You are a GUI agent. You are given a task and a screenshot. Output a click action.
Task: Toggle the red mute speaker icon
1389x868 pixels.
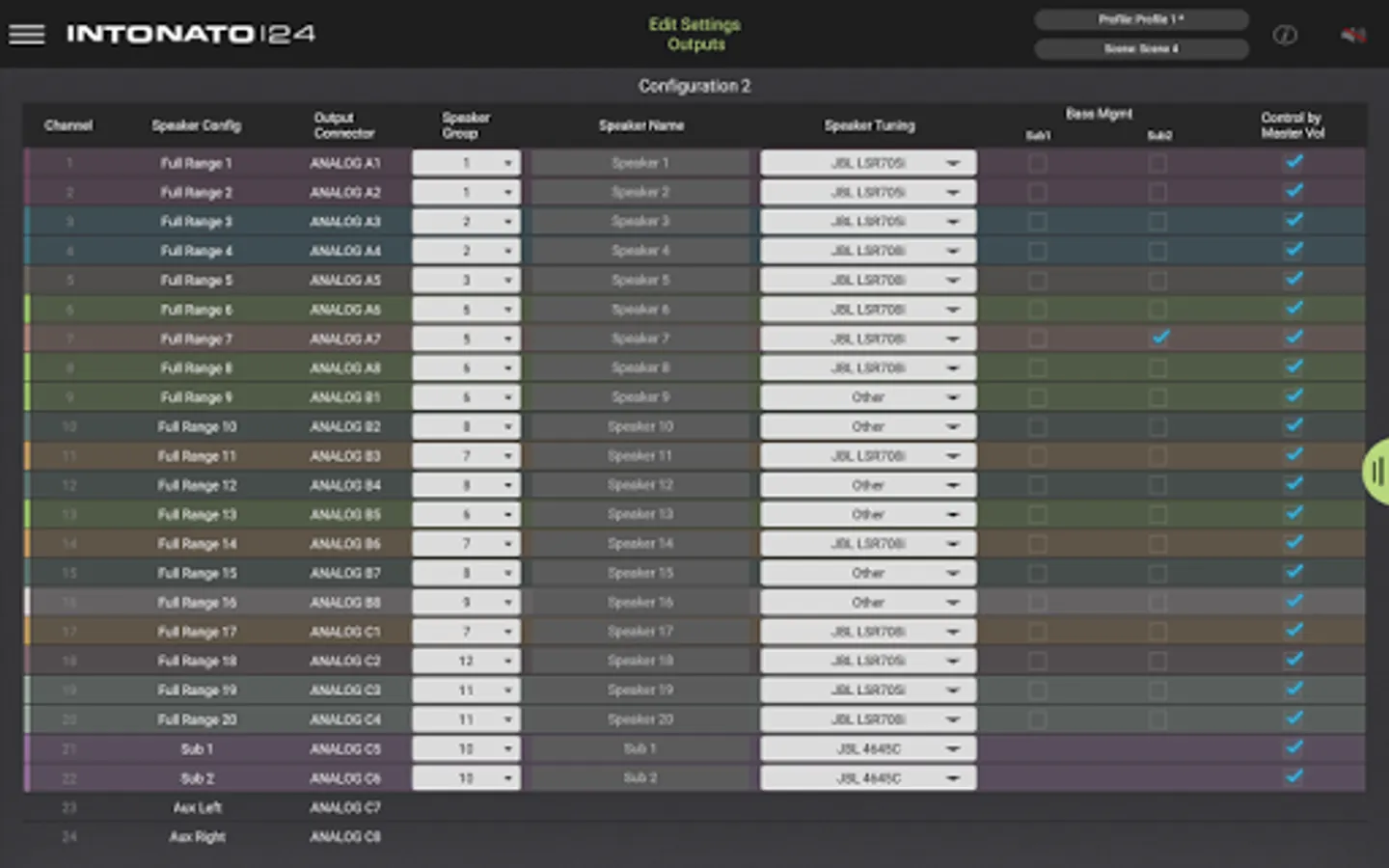tap(1353, 36)
